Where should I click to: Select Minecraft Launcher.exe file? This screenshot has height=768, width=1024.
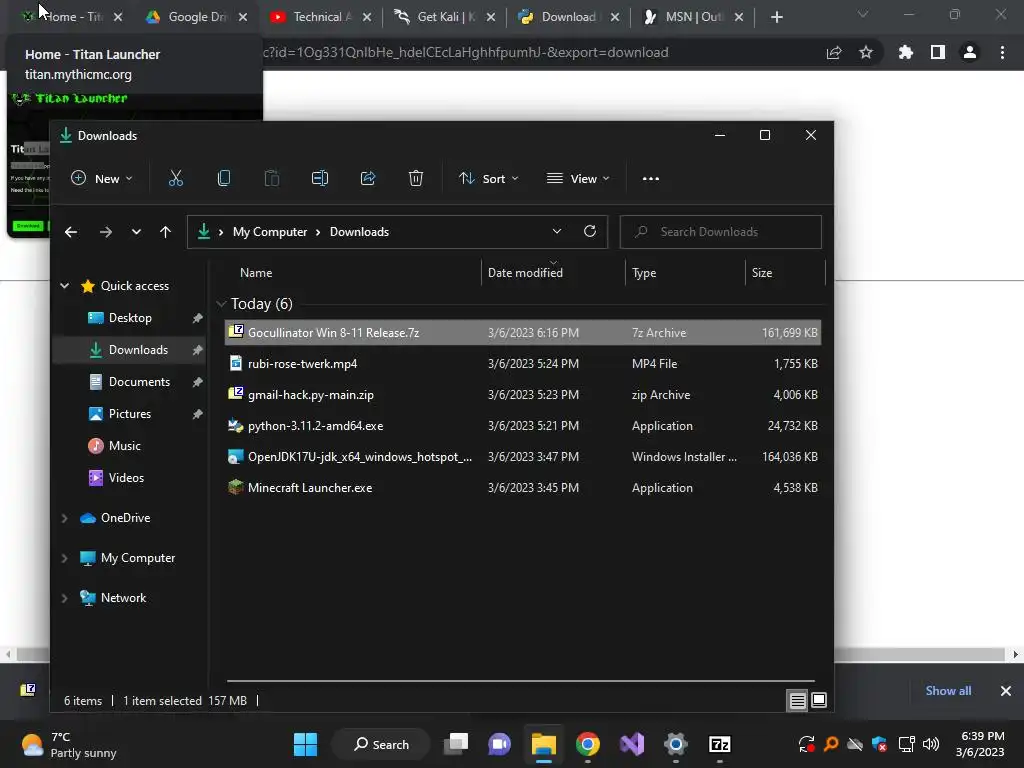(x=522, y=488)
